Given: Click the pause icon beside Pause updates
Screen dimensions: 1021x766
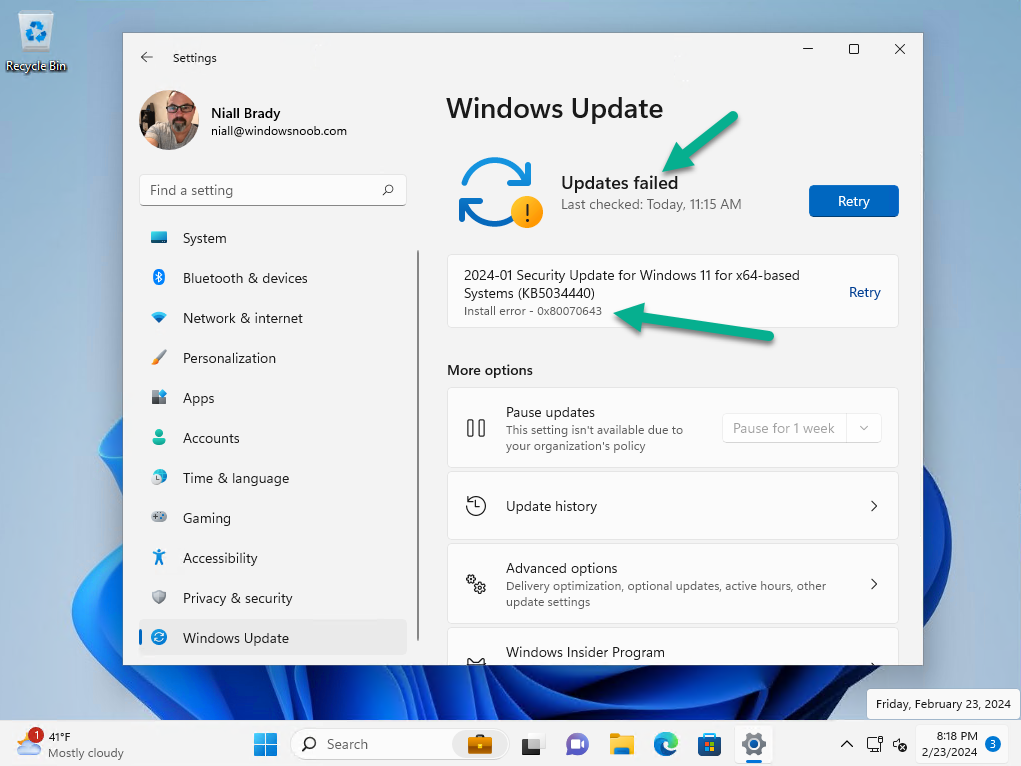Looking at the screenshot, I should click(x=476, y=428).
